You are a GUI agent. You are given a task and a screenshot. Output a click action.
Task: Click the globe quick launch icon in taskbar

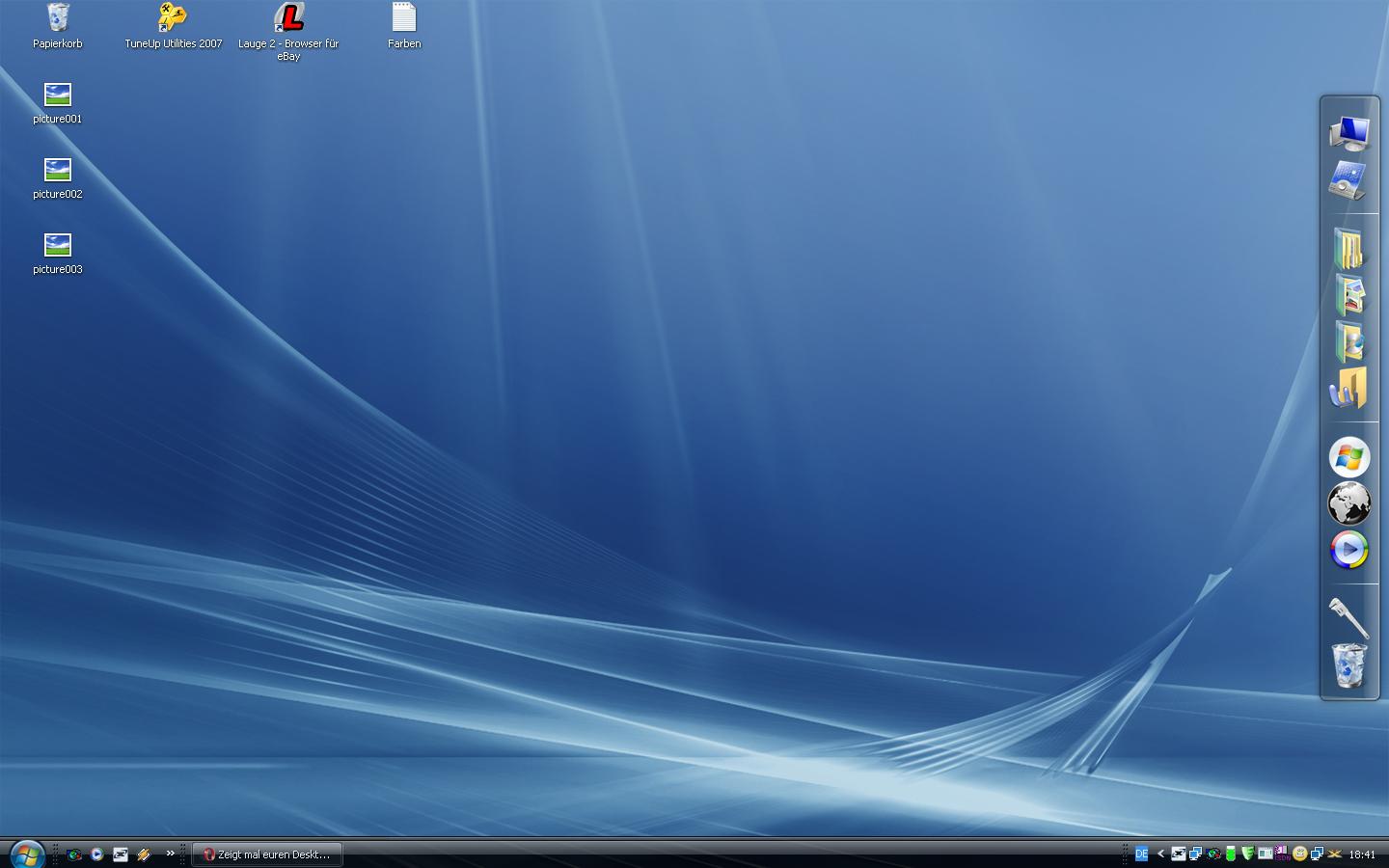74,854
